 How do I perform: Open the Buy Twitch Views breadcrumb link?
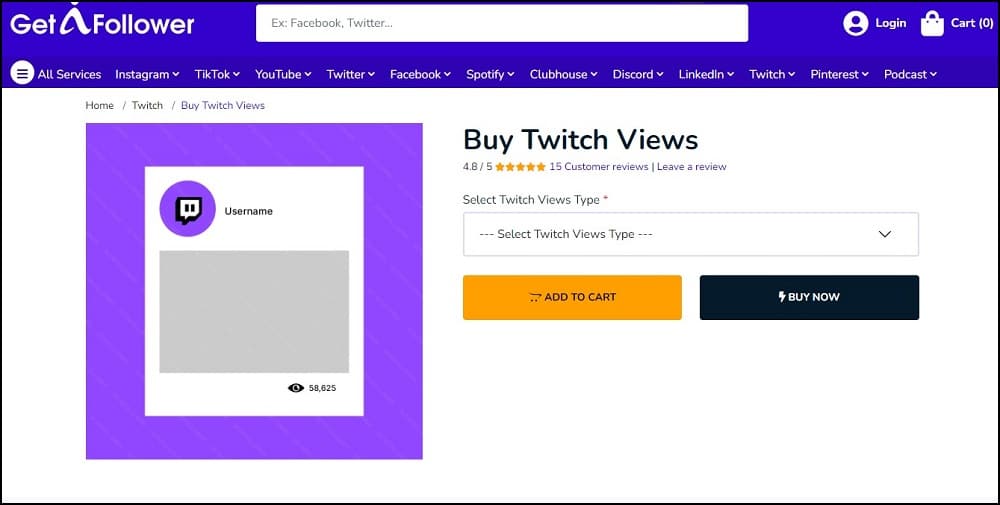pyautogui.click(x=223, y=105)
